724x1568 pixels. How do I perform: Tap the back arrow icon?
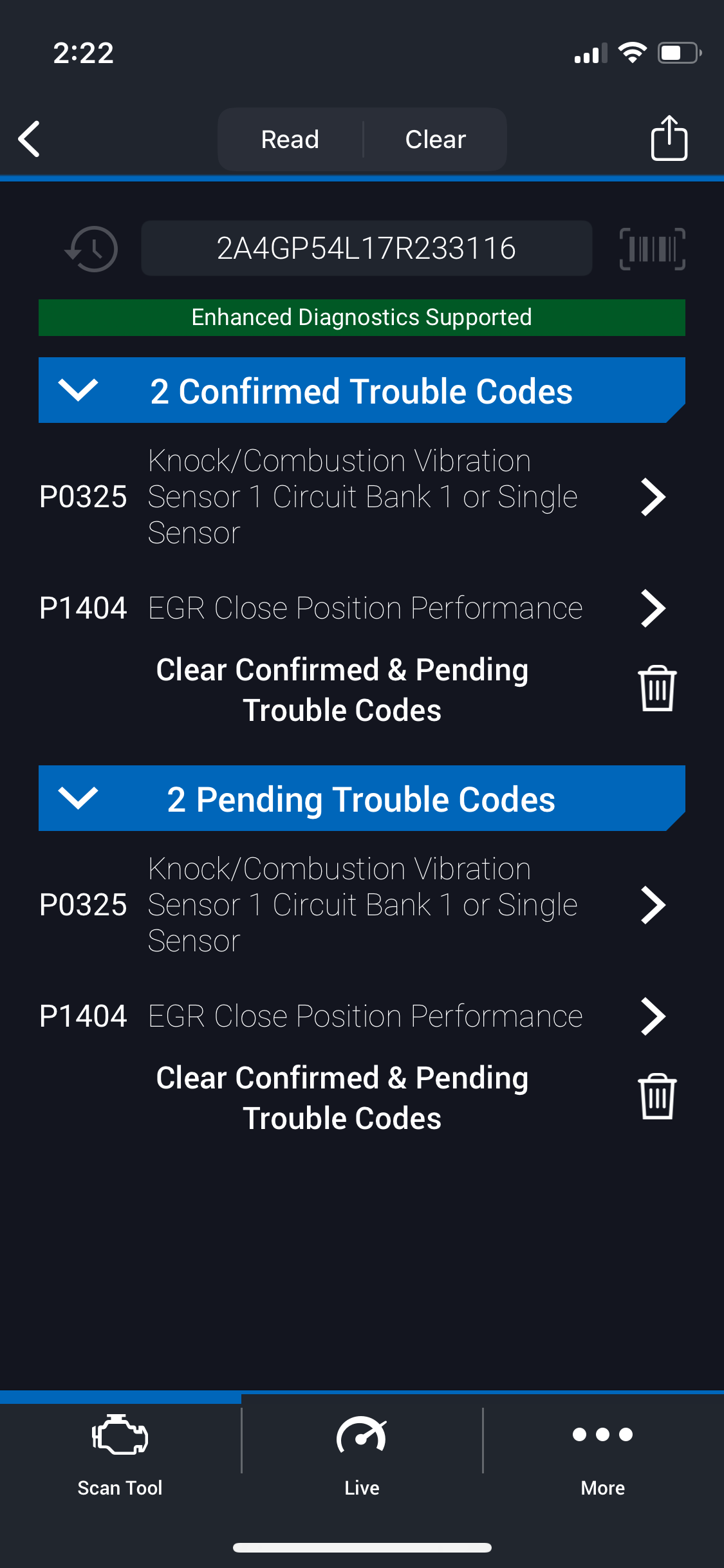pos(30,138)
